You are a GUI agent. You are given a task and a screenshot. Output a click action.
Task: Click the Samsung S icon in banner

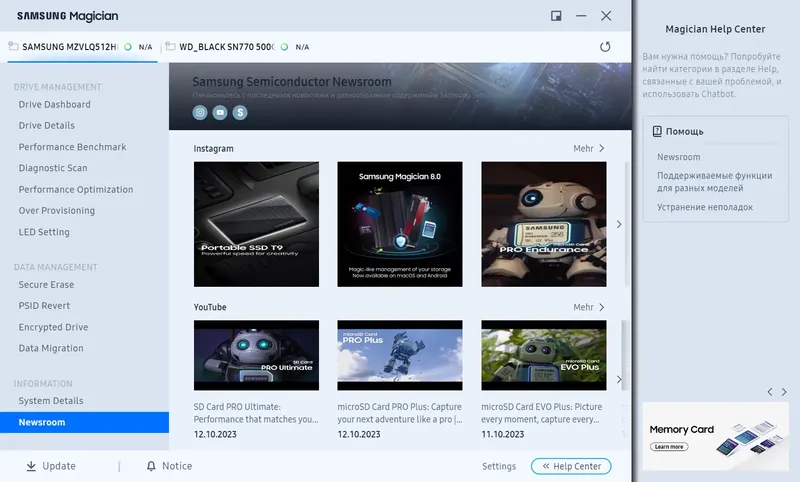coord(240,112)
